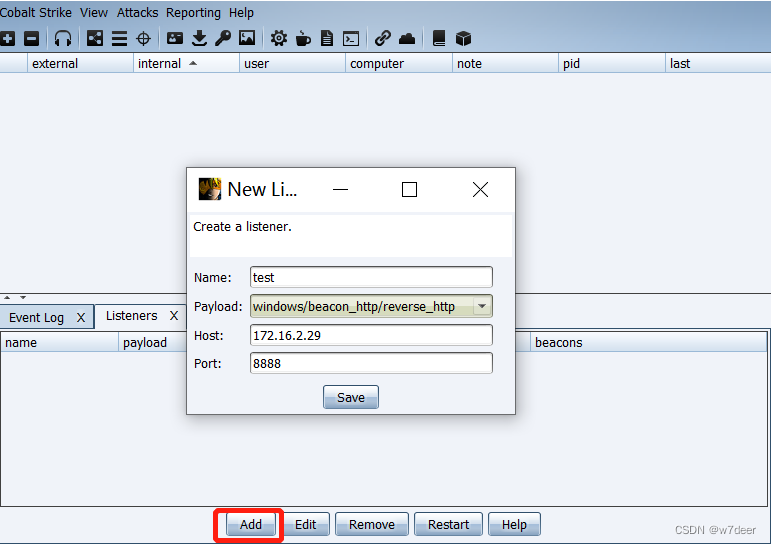Click the beacons column header in Listeners table
The image size is (771, 544).
(648, 342)
